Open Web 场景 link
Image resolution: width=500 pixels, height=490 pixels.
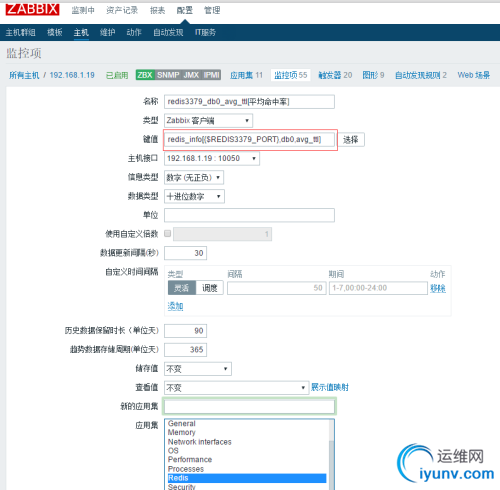[x=474, y=75]
